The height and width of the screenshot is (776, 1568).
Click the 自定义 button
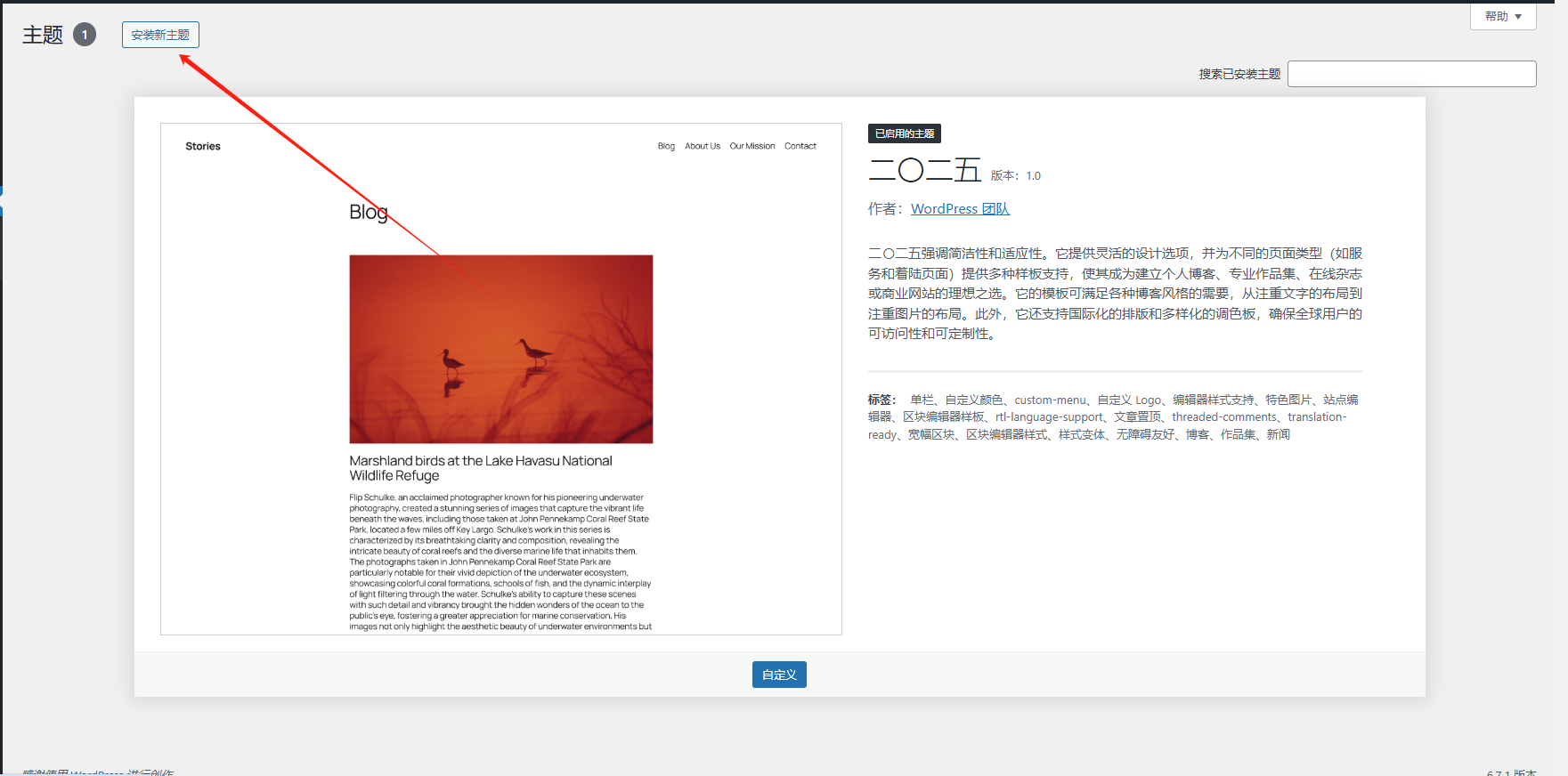click(x=779, y=675)
